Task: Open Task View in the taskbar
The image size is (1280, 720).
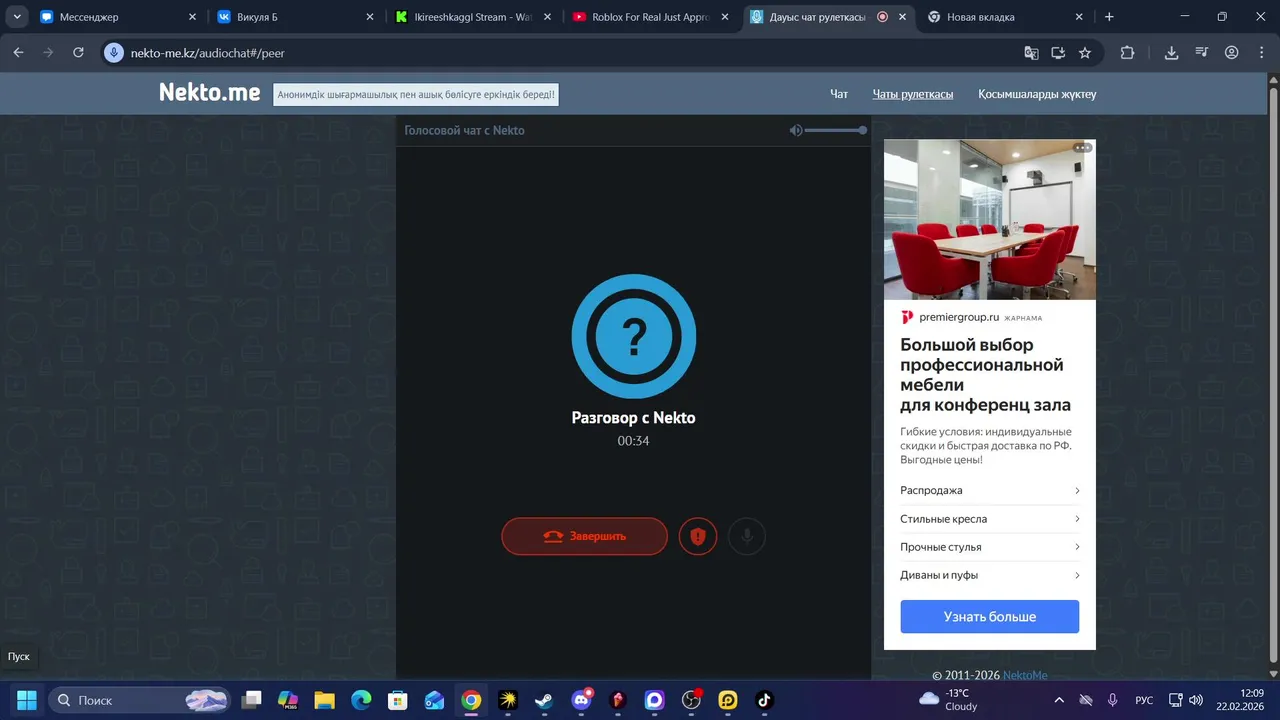Action: [x=252, y=700]
